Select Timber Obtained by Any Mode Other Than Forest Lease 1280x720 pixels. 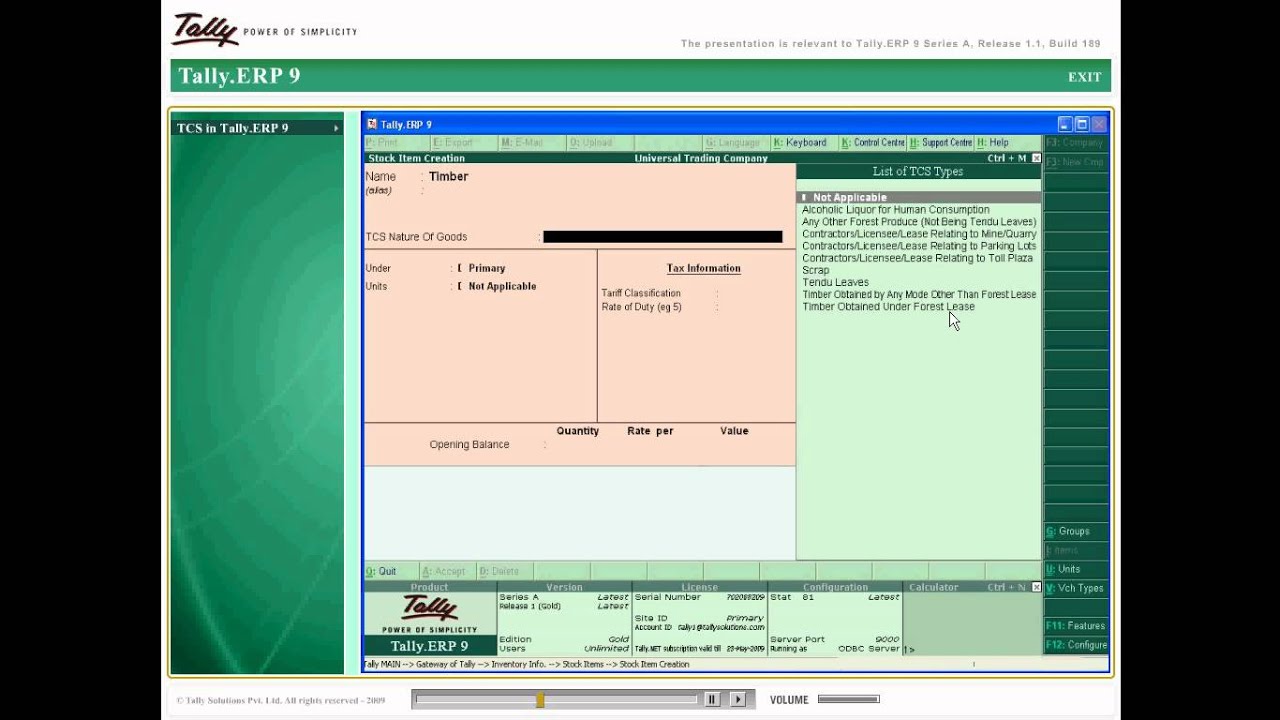tap(918, 294)
